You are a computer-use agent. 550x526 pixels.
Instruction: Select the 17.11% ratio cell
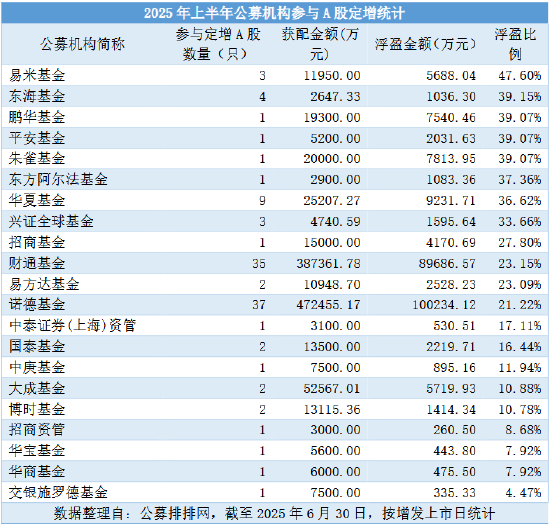520,326
